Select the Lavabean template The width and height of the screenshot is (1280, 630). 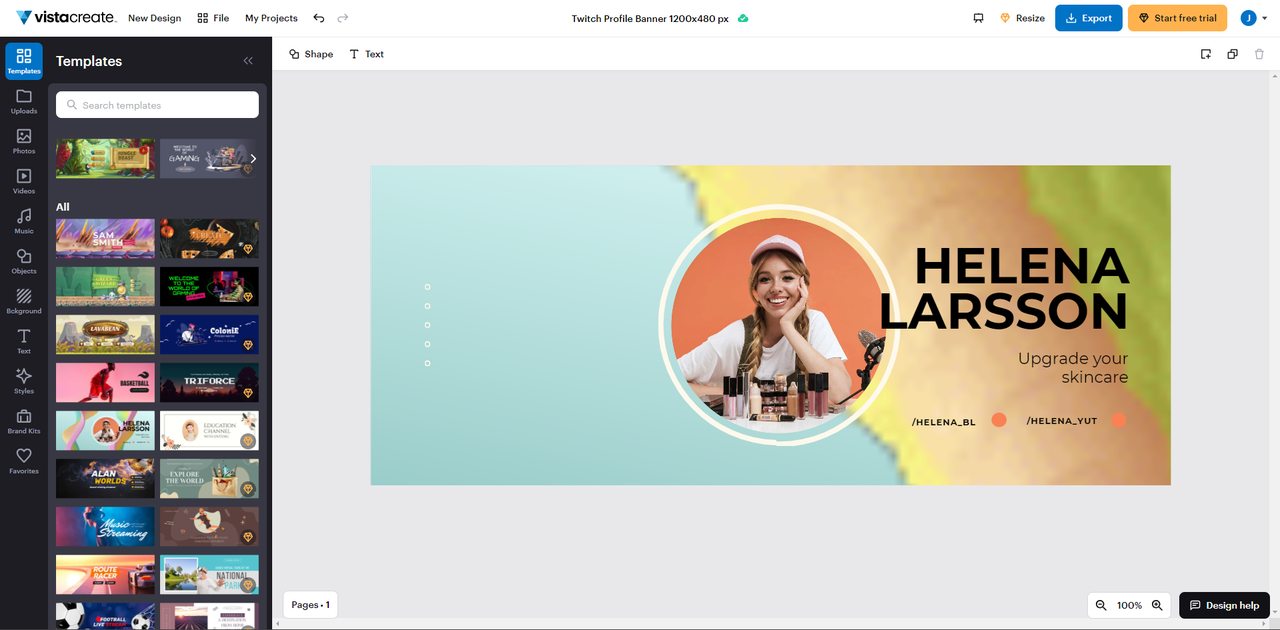105,334
